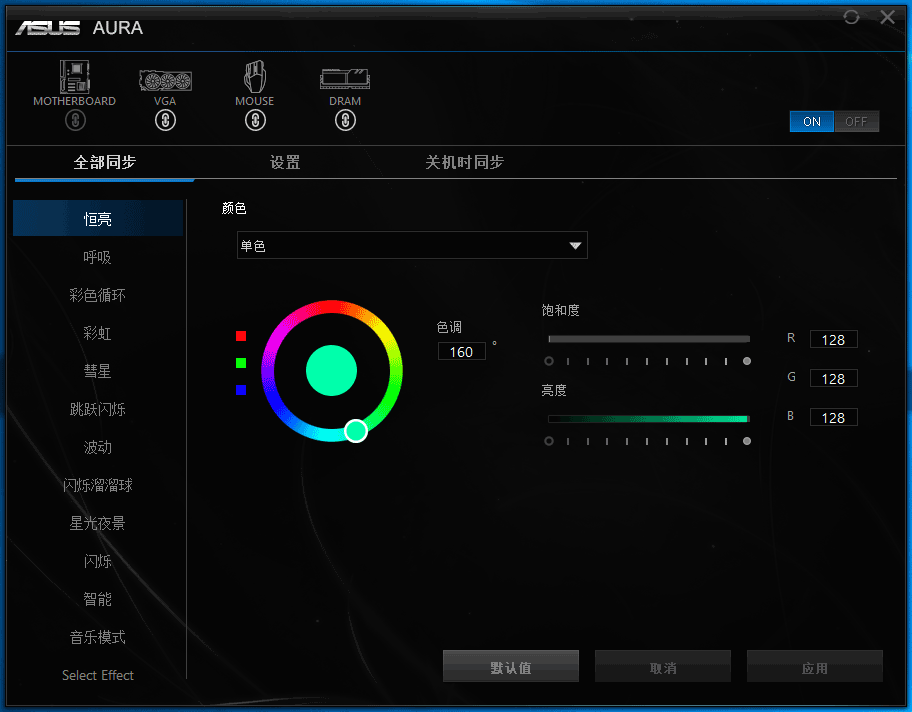
Task: Pick the red color swatch
Action: [241, 336]
